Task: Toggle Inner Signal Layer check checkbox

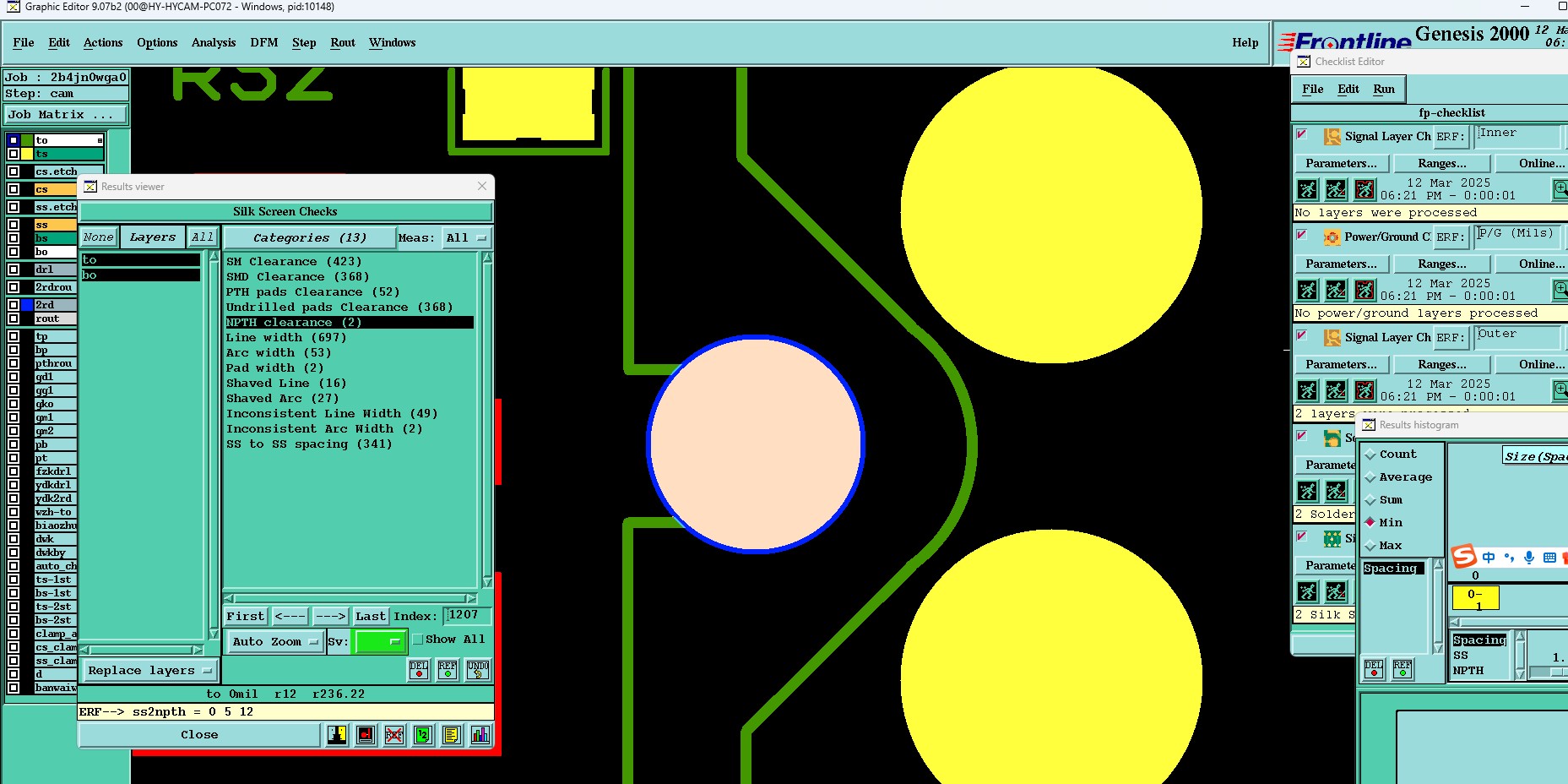Action: [1302, 135]
